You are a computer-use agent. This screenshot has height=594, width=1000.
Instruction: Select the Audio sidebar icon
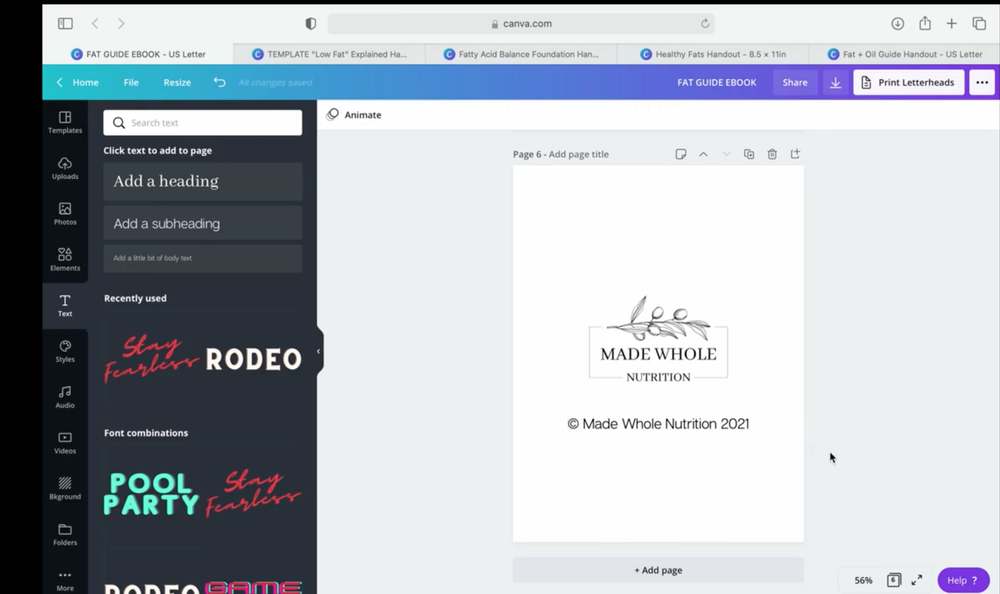(64, 397)
